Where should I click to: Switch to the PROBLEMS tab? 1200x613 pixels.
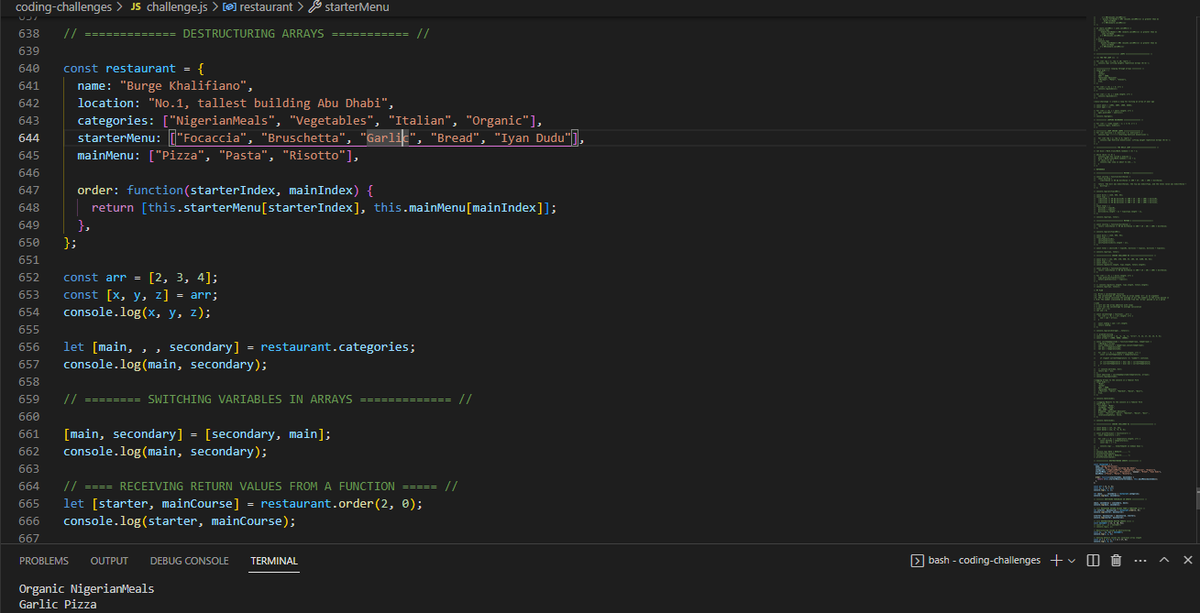pos(44,561)
